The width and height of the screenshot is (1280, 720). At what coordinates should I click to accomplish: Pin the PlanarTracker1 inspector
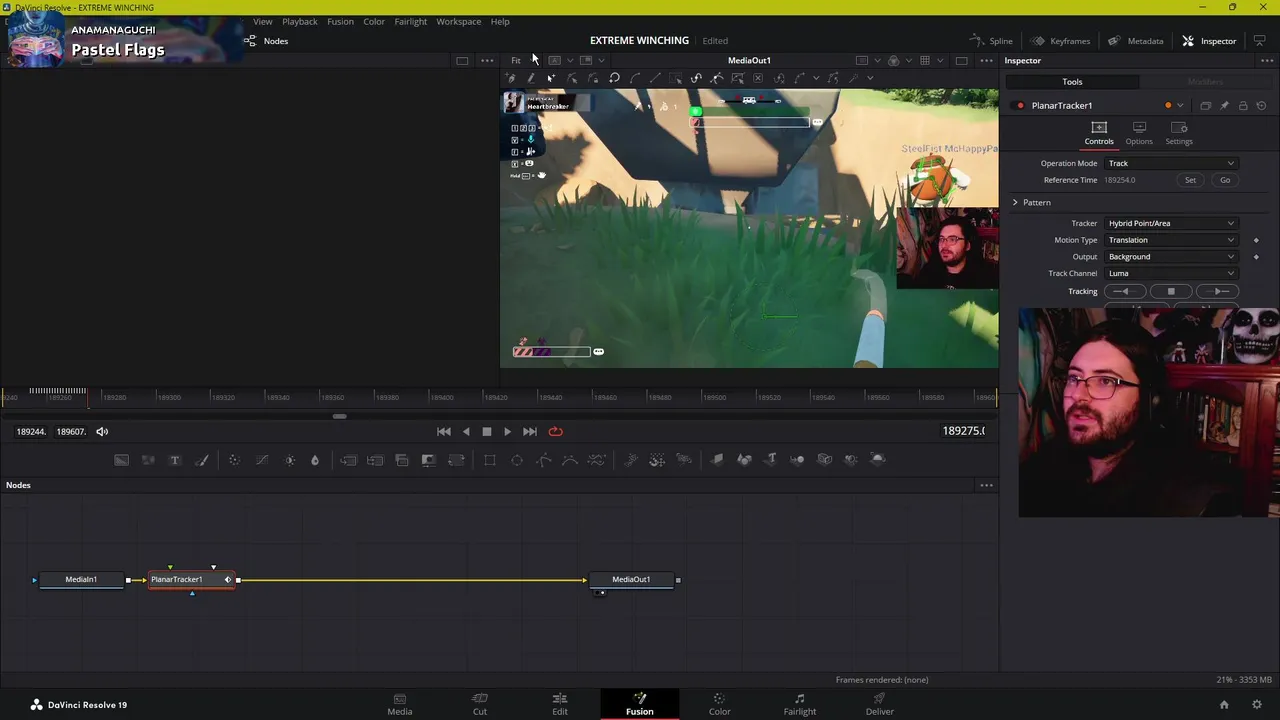pyautogui.click(x=1224, y=105)
